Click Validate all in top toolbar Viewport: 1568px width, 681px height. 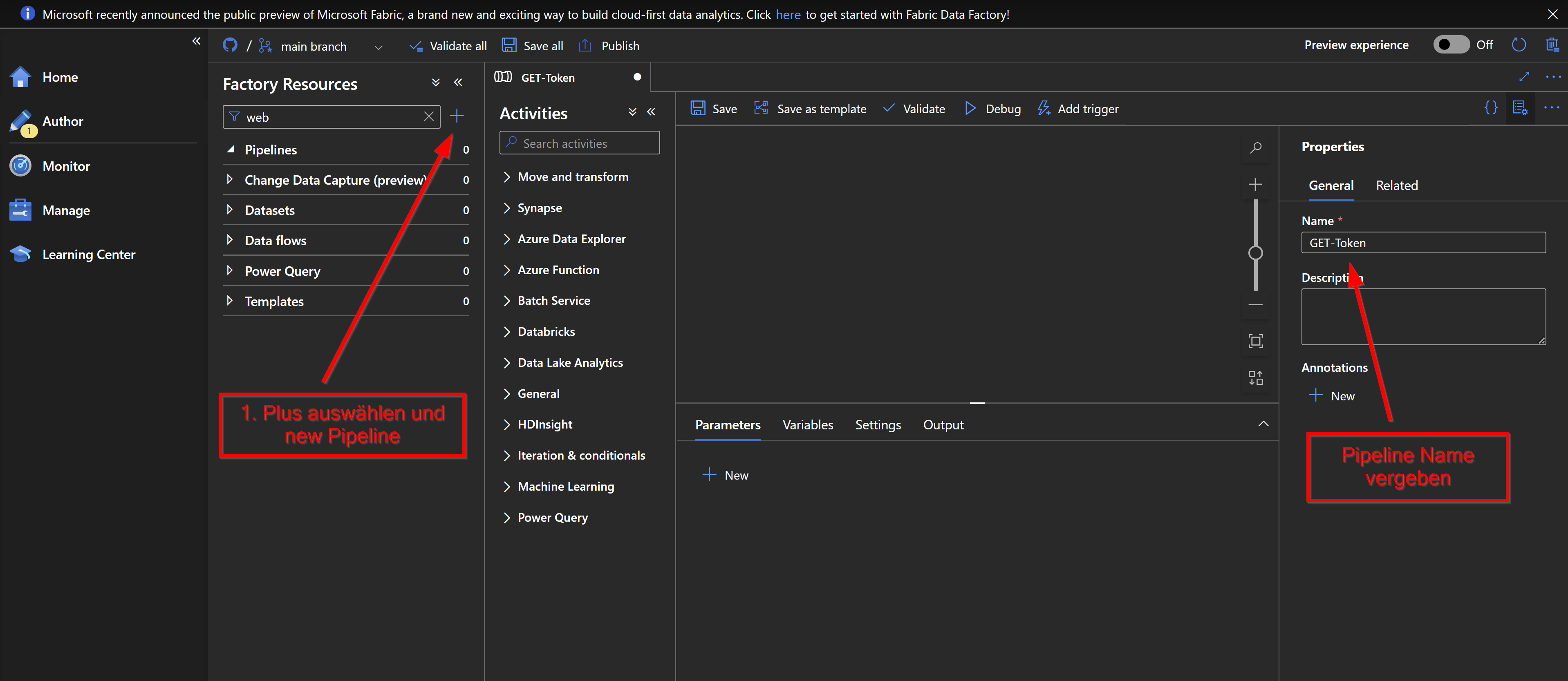click(x=448, y=46)
